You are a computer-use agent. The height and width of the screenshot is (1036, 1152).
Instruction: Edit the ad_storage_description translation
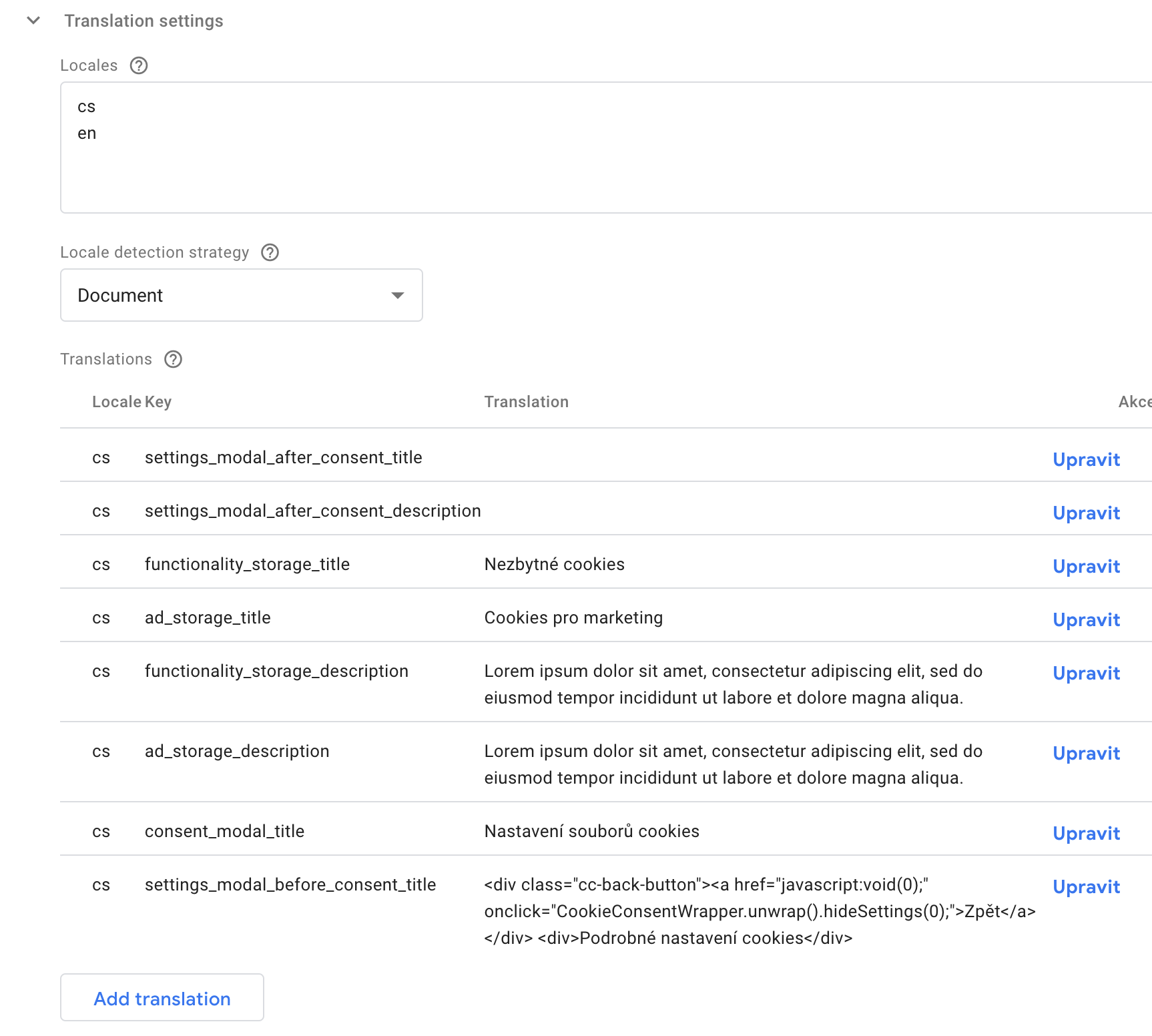pos(1085,753)
